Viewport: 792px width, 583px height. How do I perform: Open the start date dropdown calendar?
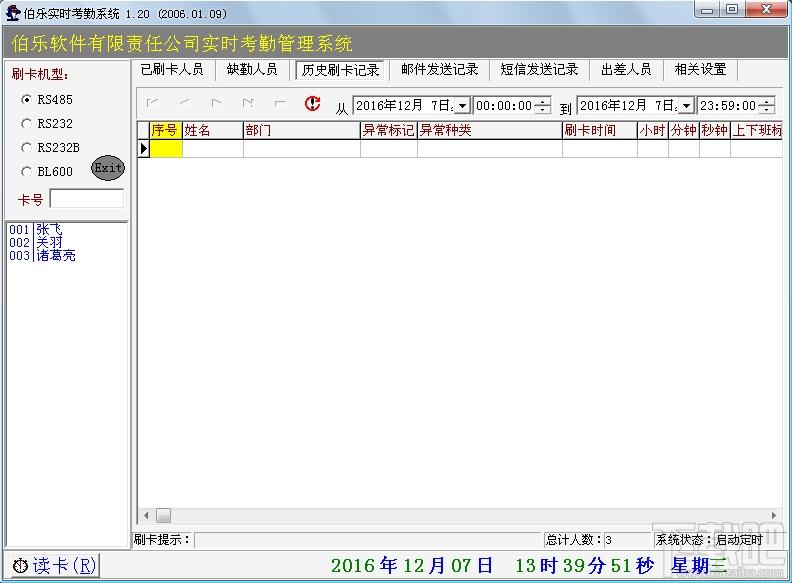tap(462, 106)
